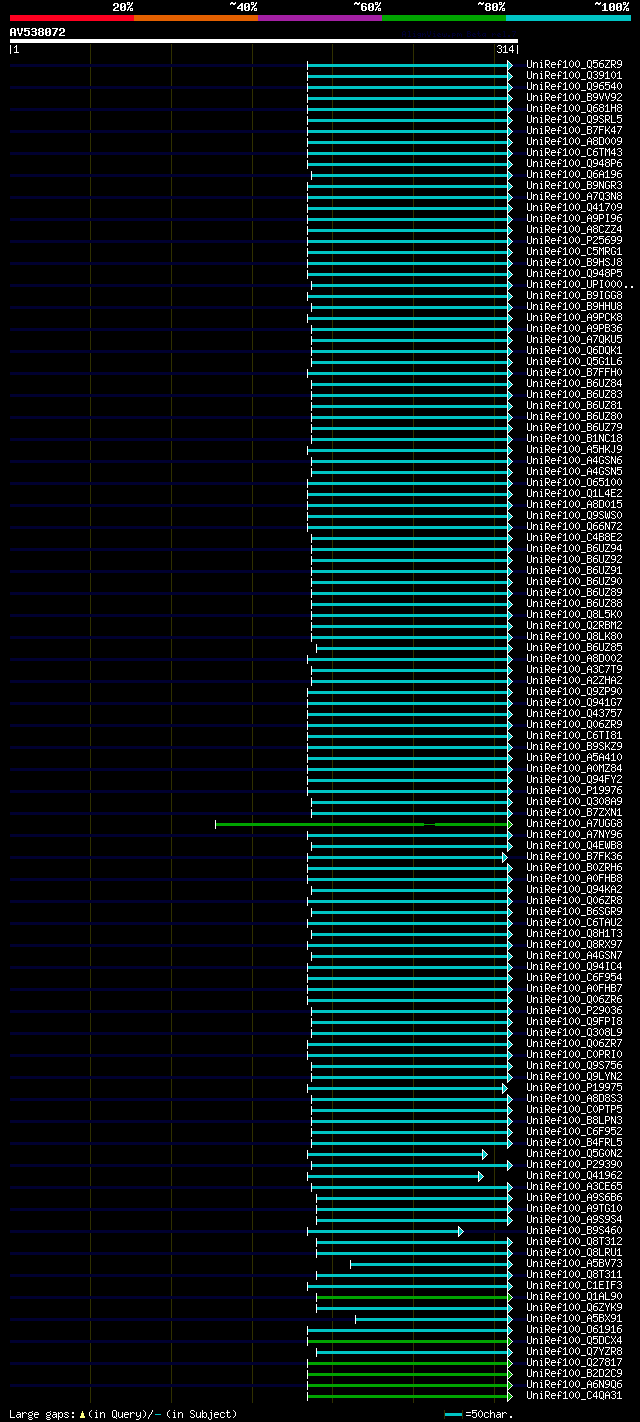640x1422 pixels.
Task: Select the UniRef100_B6UZ79 label
Action: [574, 427]
